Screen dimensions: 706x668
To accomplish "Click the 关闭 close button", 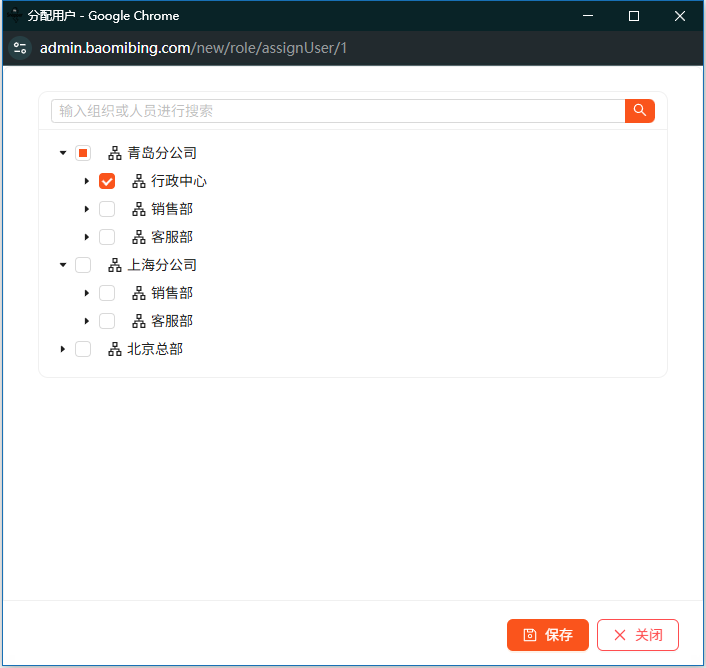I will click(x=637, y=635).
